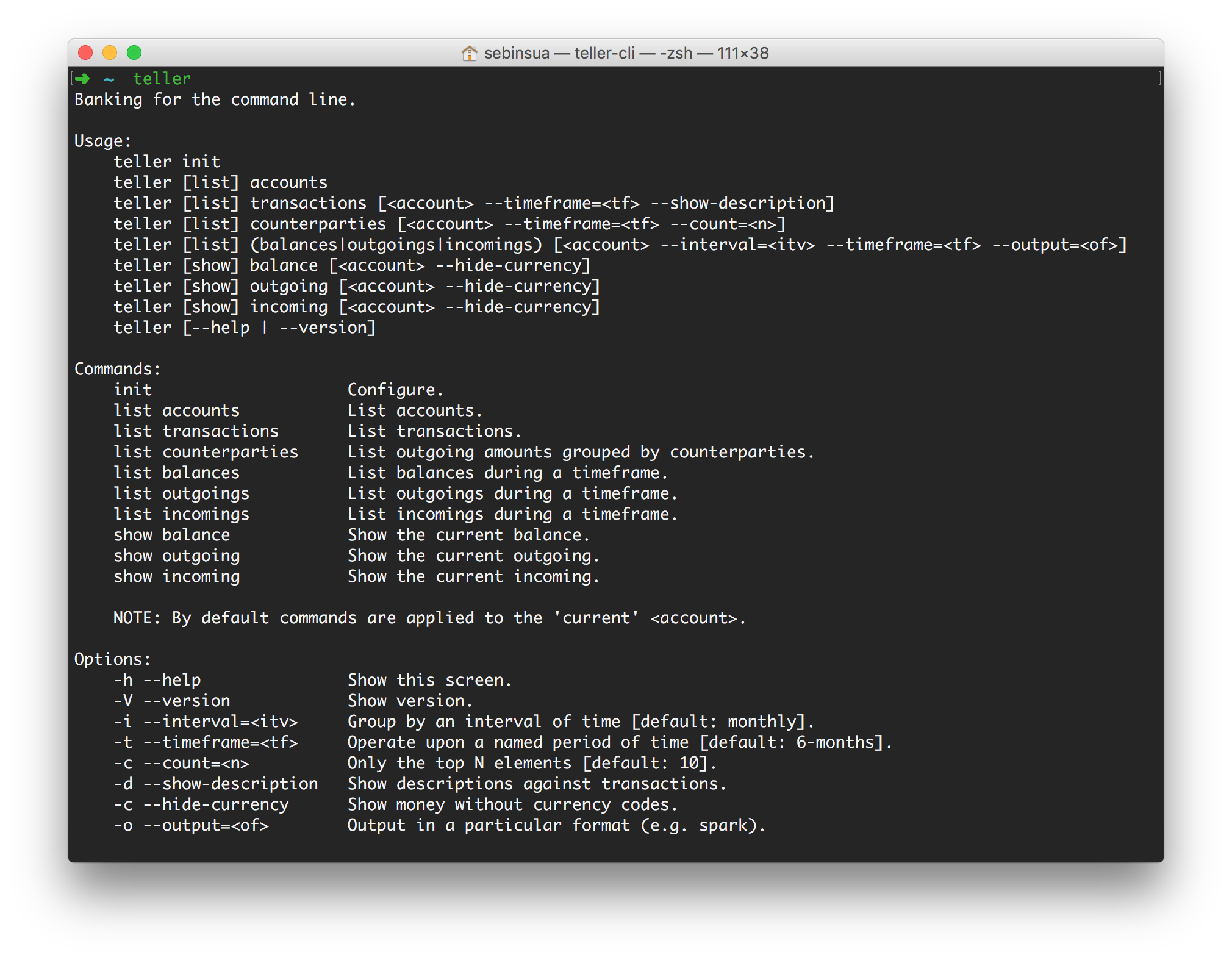Click 'show outgoing' in the Commands list

coord(176,556)
